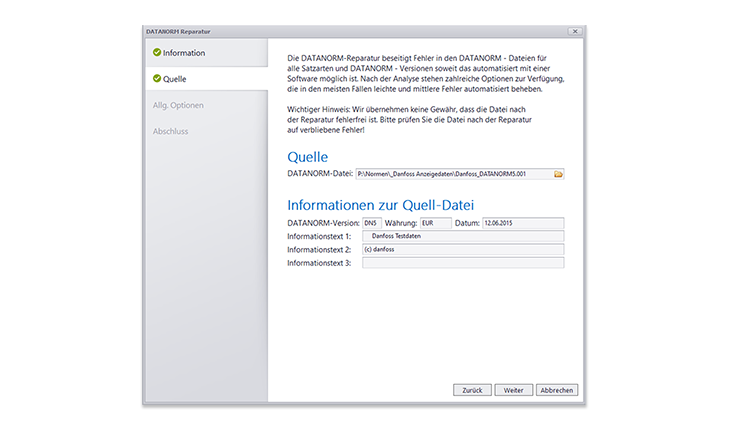Click the Datum field showing 12.06.2015
729x430 pixels.
coord(523,223)
